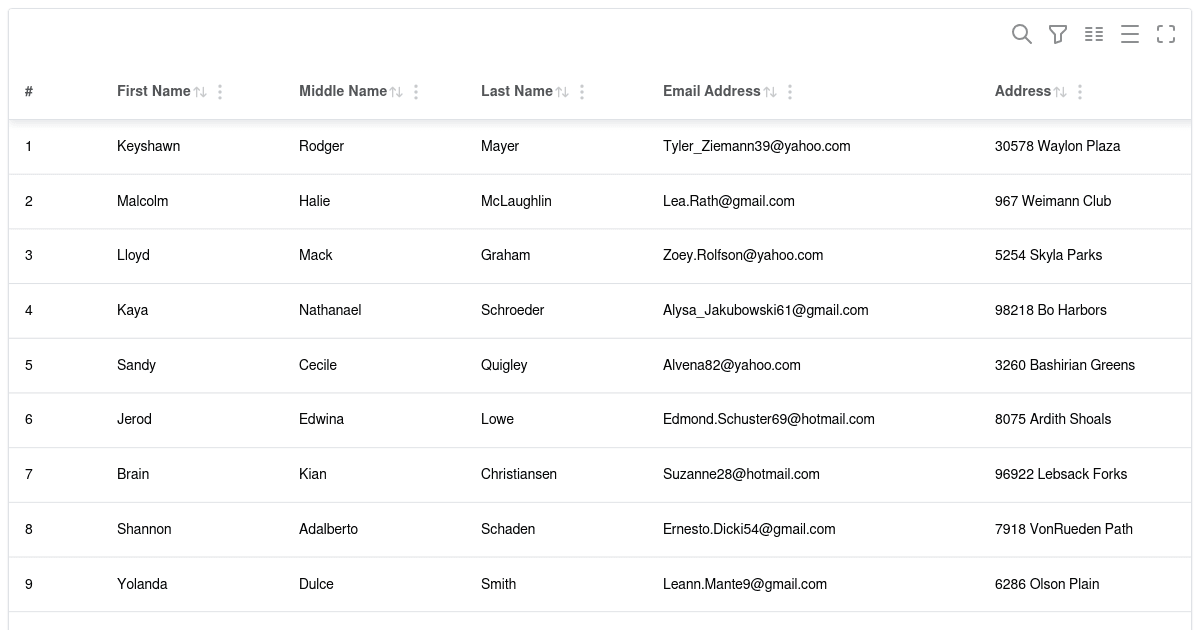Open Address column actions menu

point(1080,92)
